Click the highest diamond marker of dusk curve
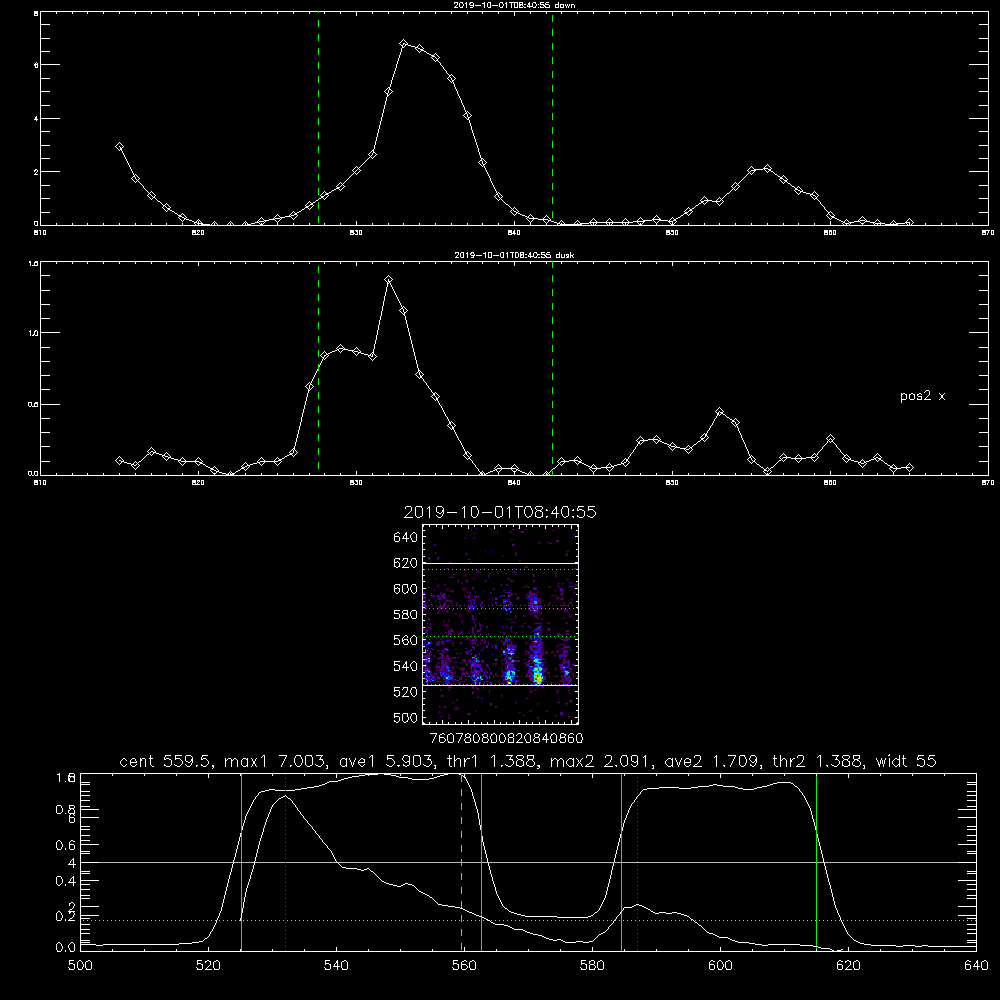 point(388,279)
